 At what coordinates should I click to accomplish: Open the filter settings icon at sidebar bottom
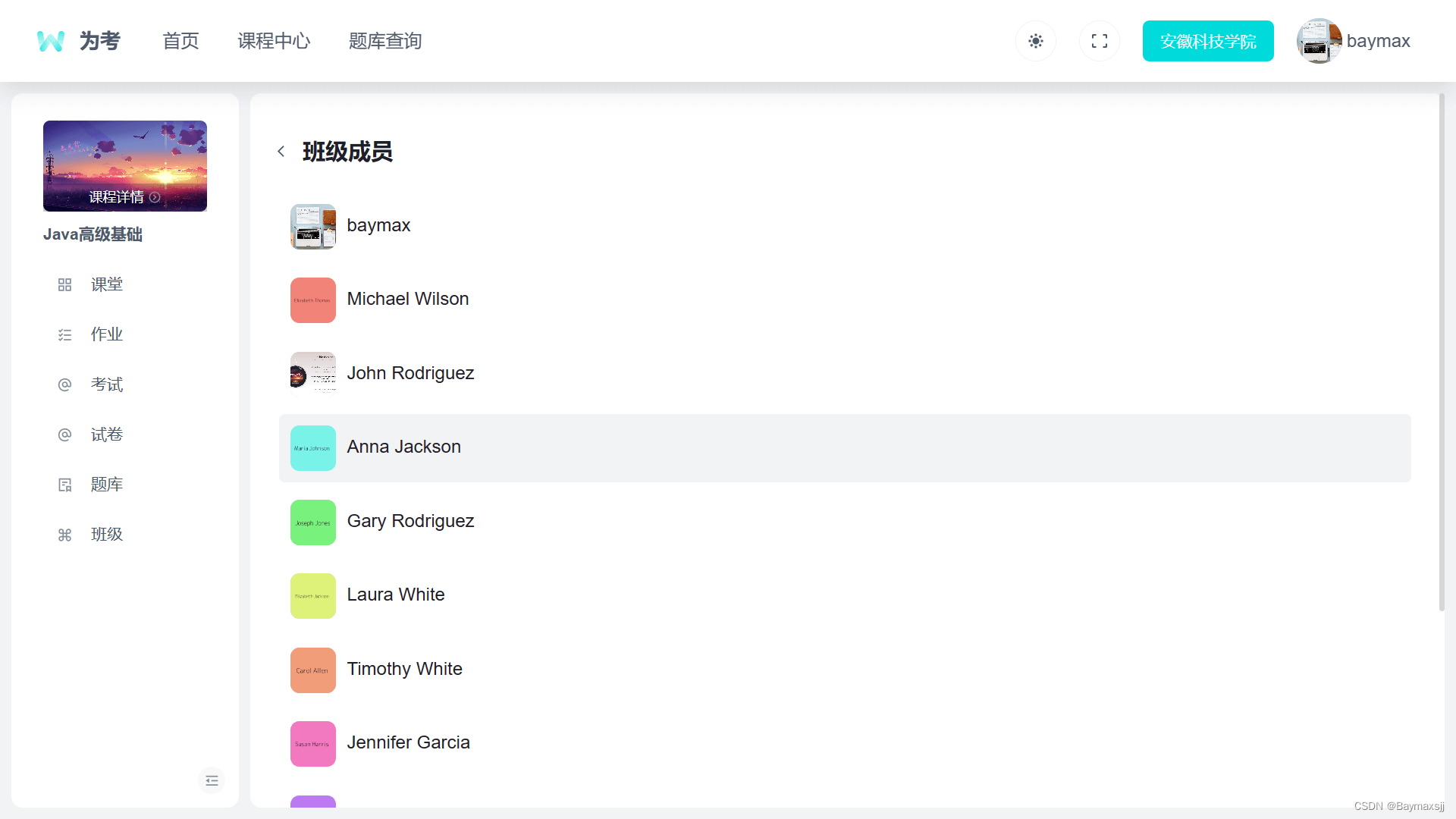212,780
